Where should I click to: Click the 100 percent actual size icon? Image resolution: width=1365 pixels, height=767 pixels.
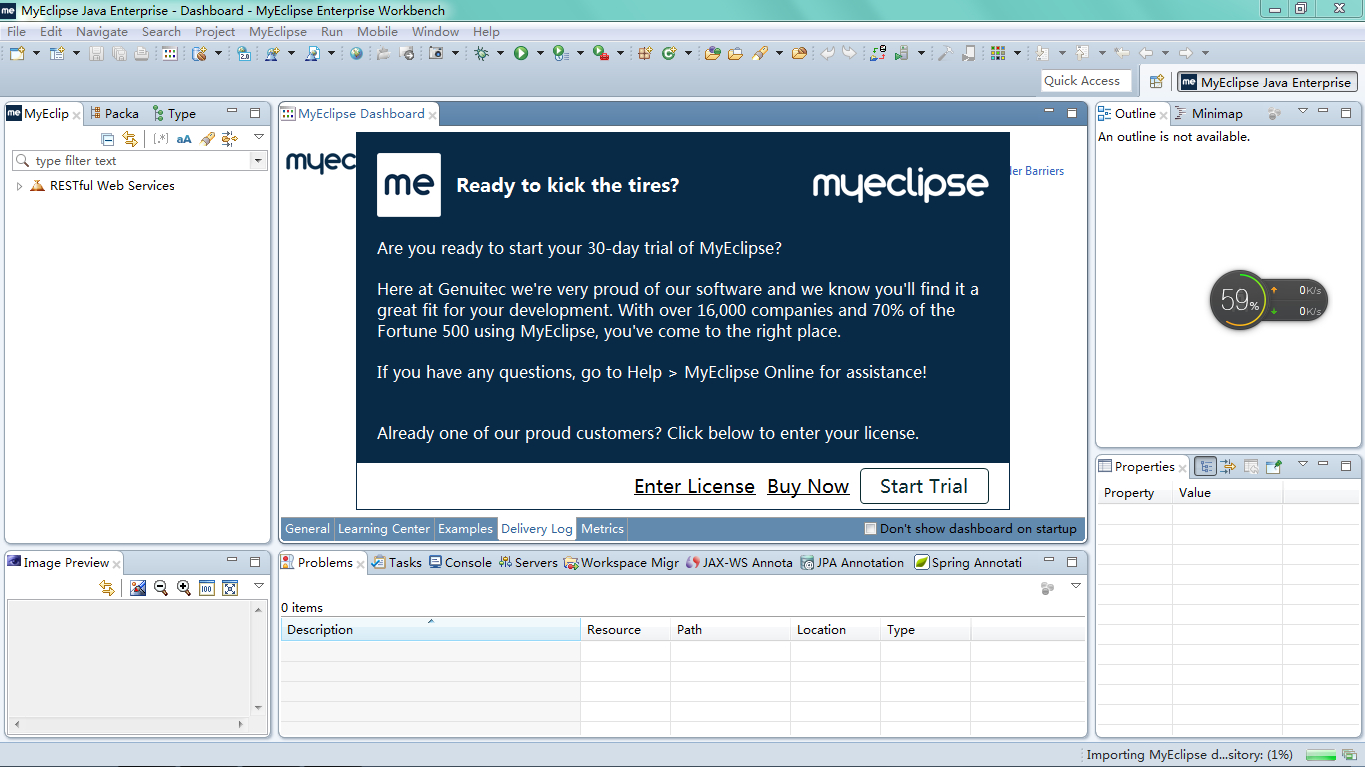click(x=207, y=588)
